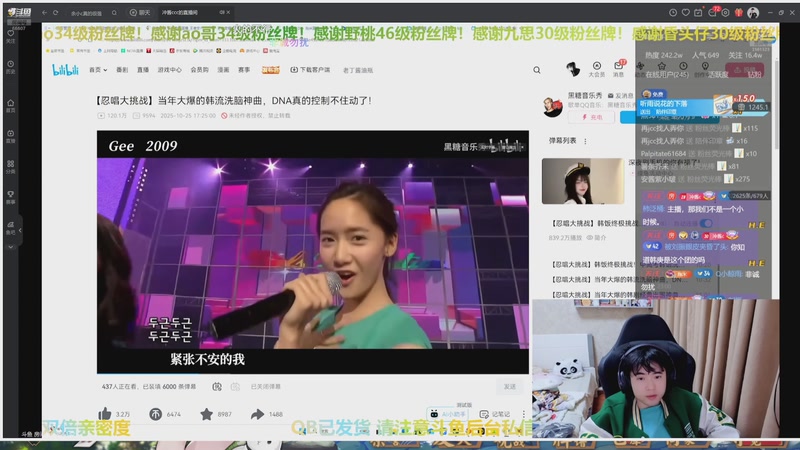
Task: Click the 充电 button
Action: point(591,117)
